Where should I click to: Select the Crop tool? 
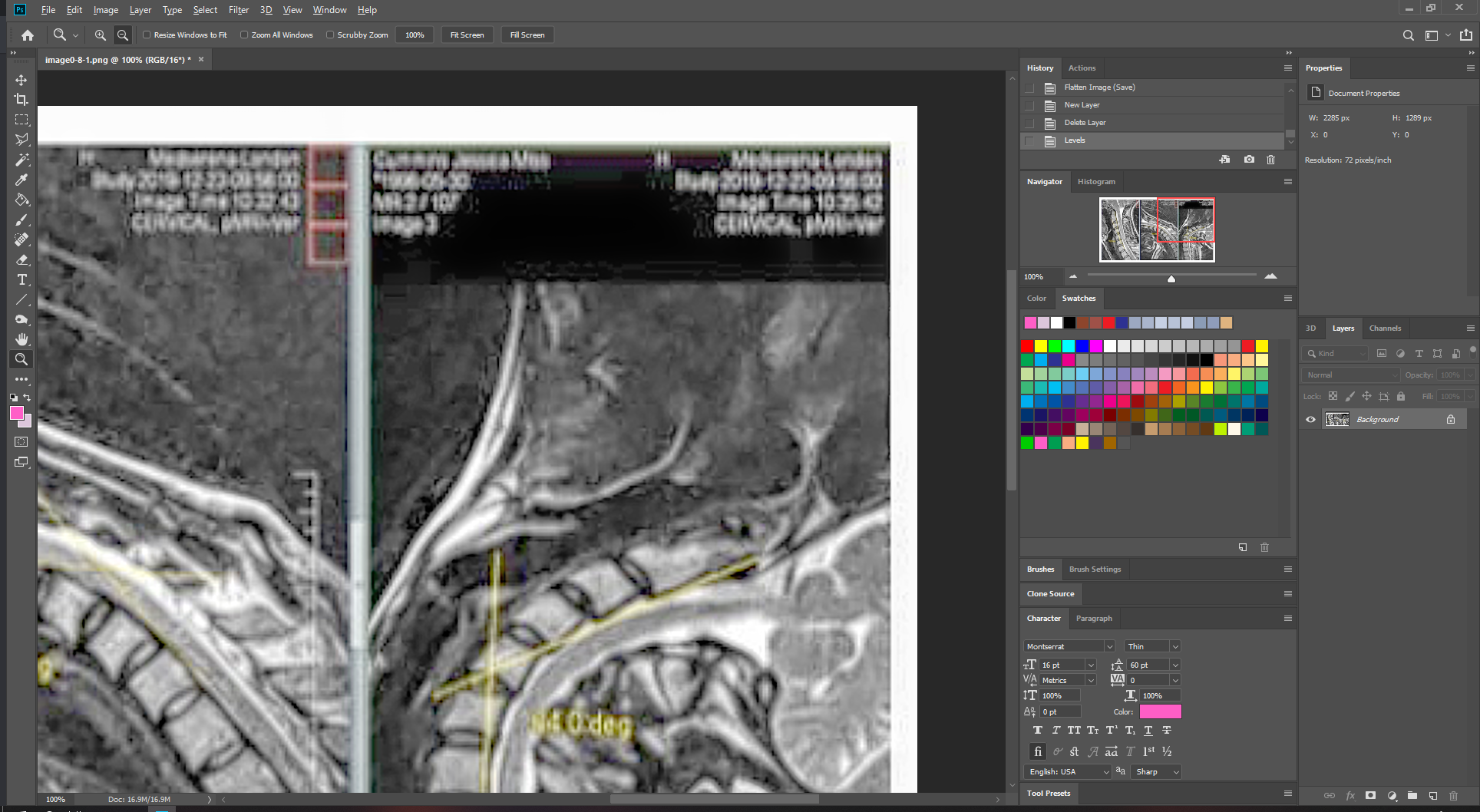(21, 100)
